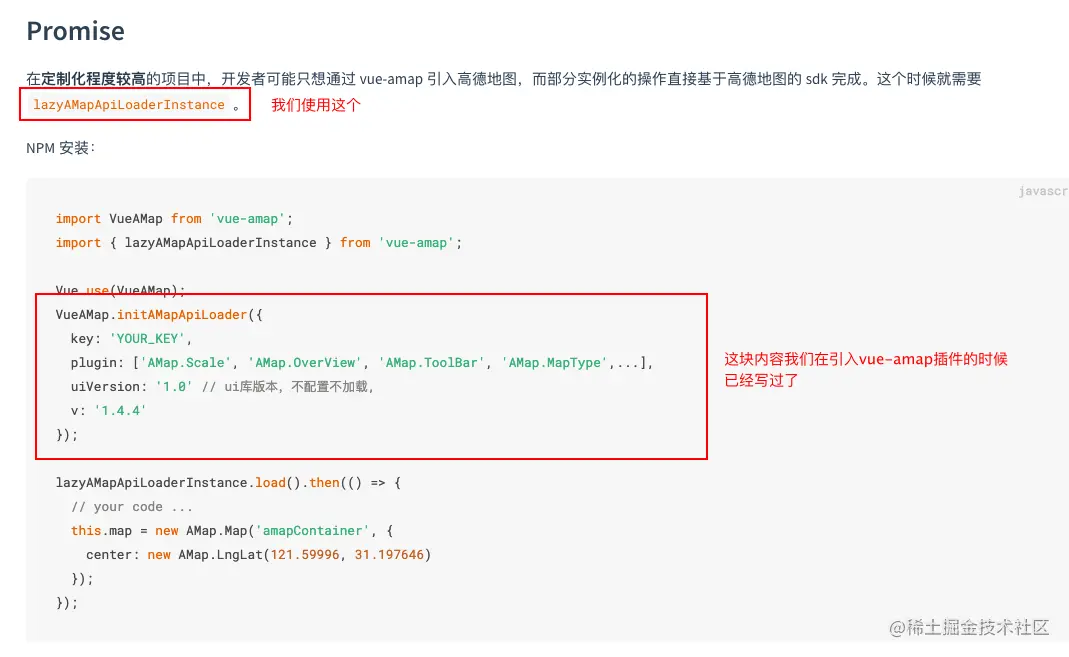Image resolution: width=1069 pixels, height=657 pixels.
Task: Click the javascript language label on code block
Action: (x=1043, y=191)
